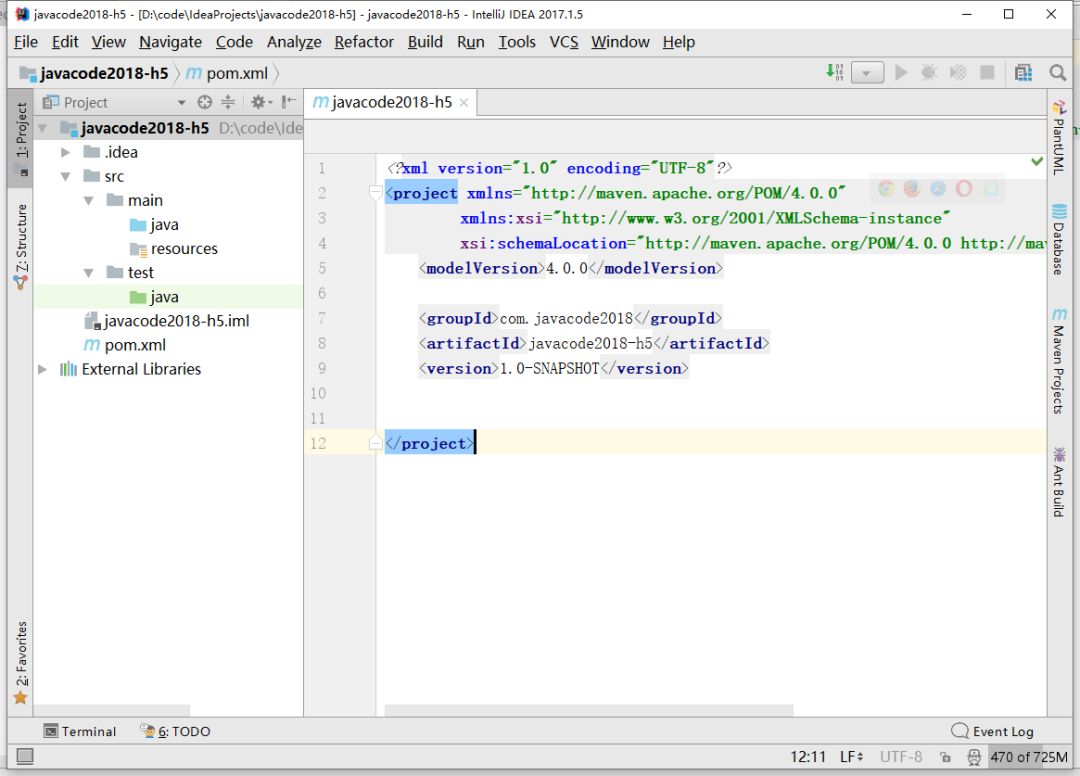Open the Refactor menu

tap(364, 41)
